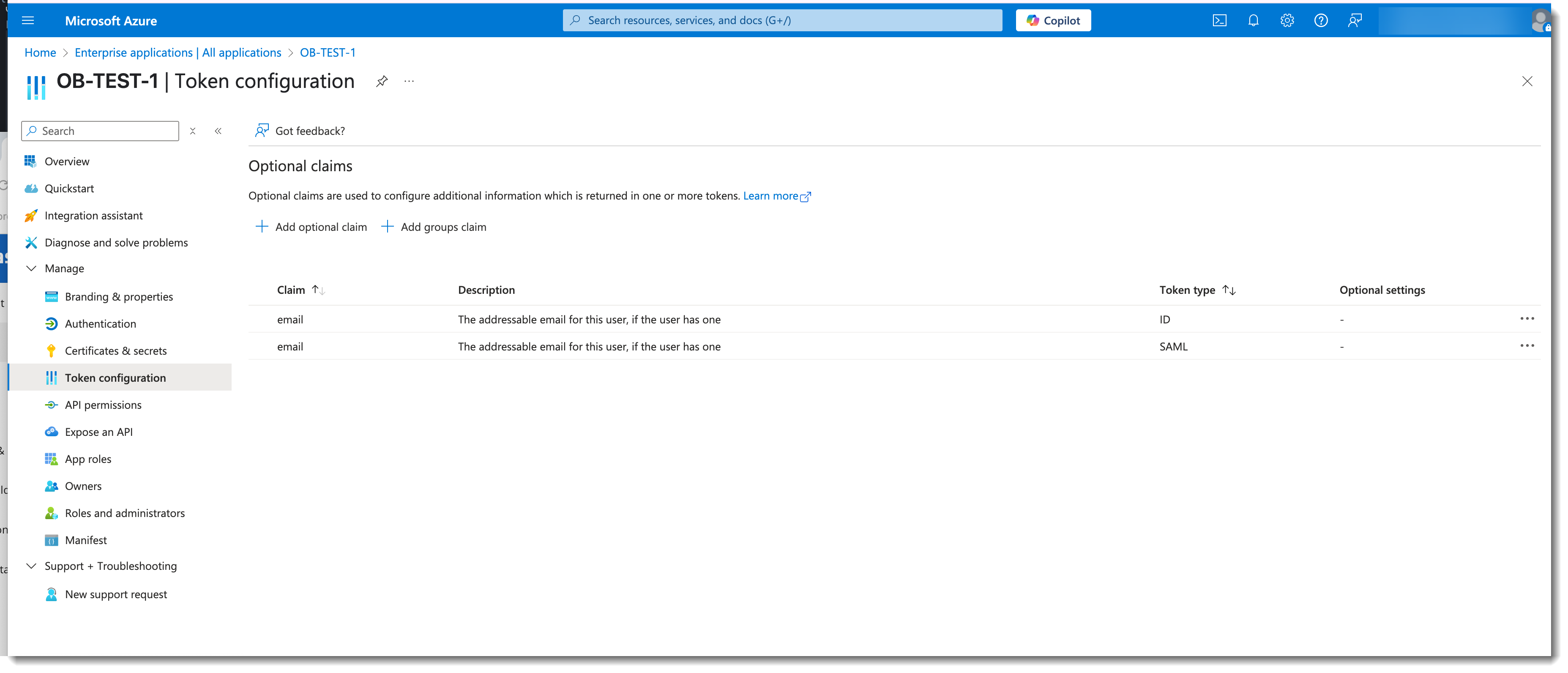Go to Certificates & secrets page
Viewport: 1568px width, 673px height.
point(116,351)
